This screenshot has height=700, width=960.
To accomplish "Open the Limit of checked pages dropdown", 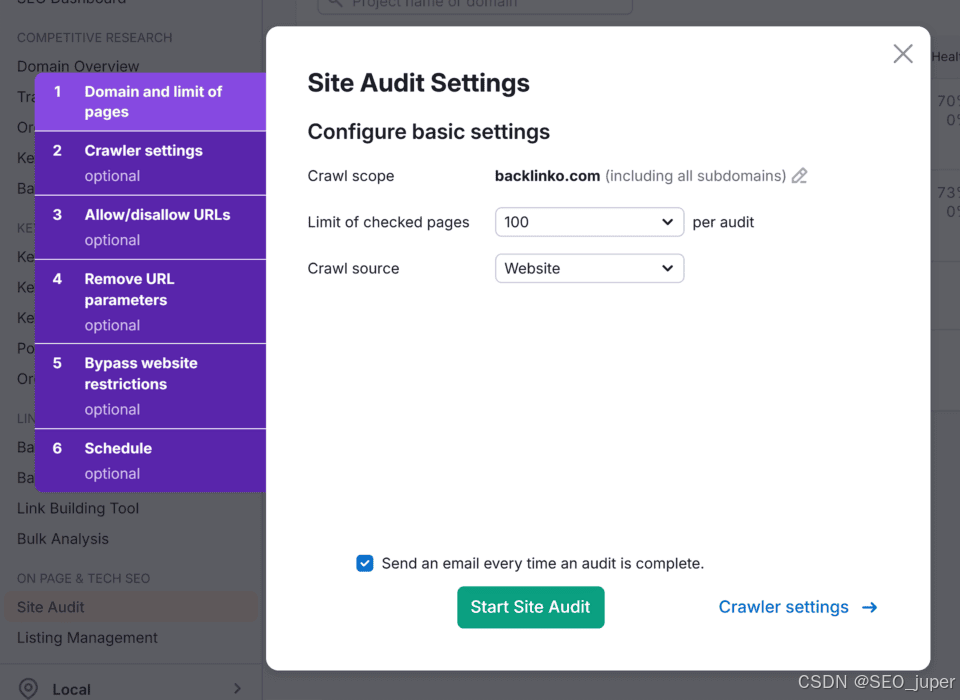I will [589, 222].
